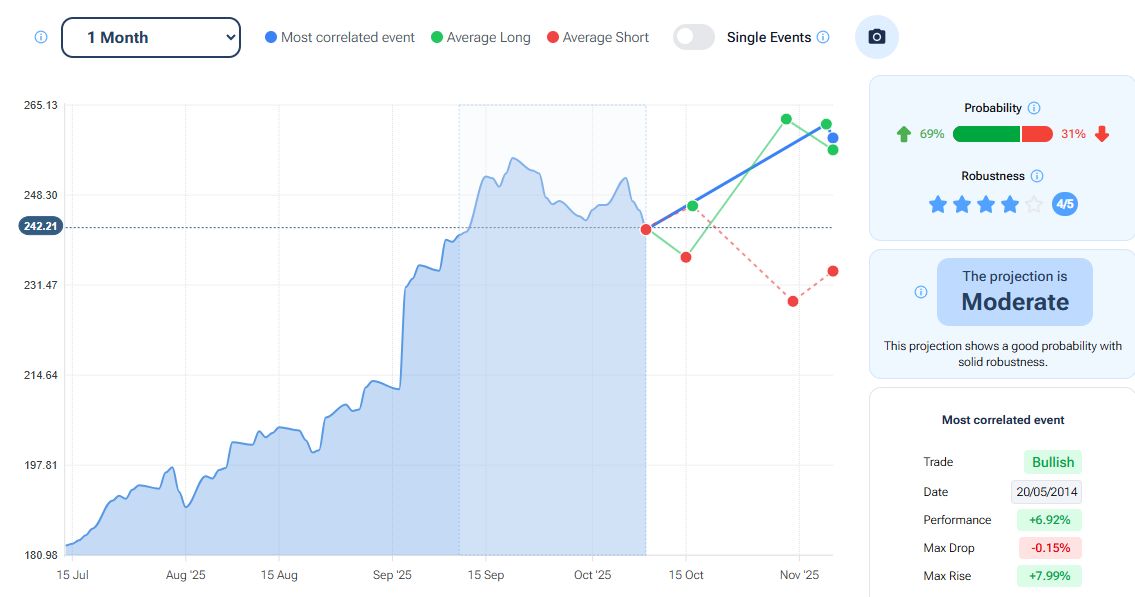Click the camera screenshot button
The height and width of the screenshot is (597, 1135).
[877, 37]
